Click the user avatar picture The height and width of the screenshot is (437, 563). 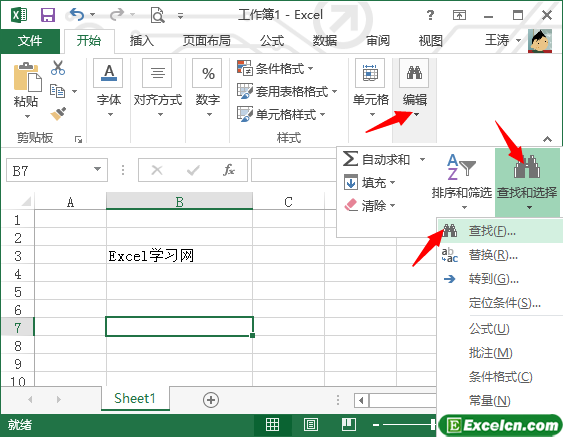(x=540, y=41)
